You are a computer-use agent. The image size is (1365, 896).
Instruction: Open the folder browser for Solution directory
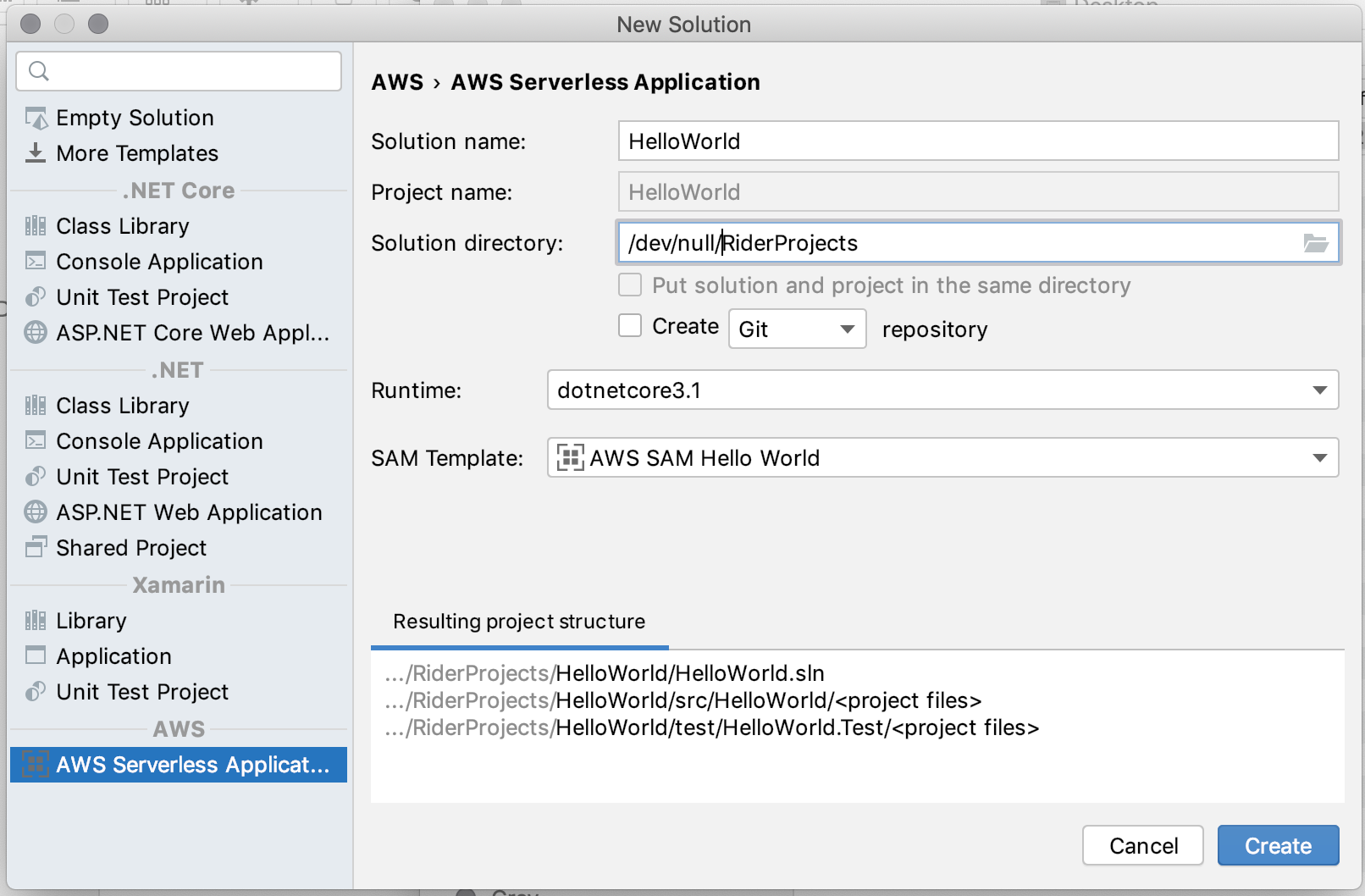(1315, 244)
